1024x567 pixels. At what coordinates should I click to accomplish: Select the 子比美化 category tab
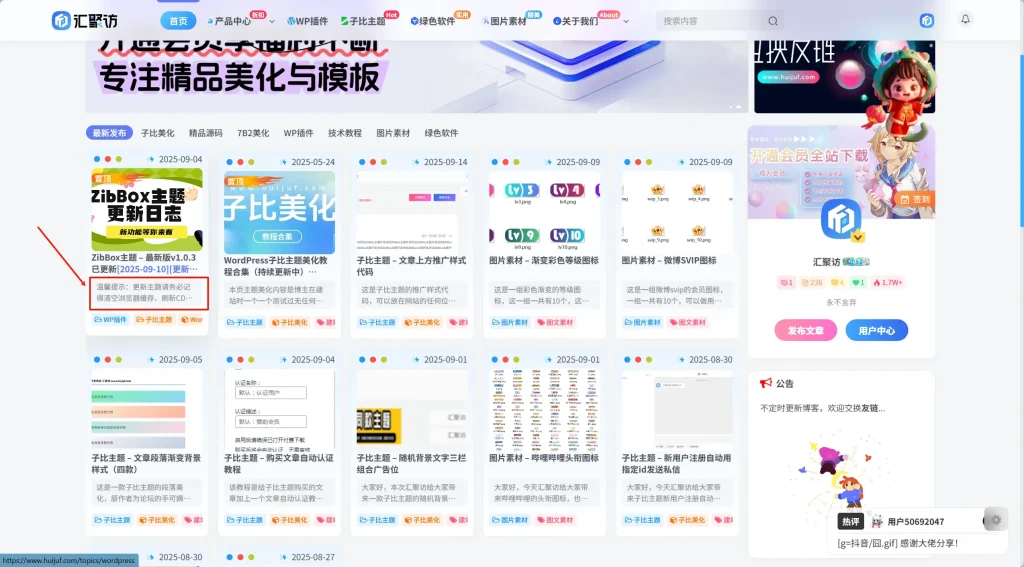coord(157,133)
